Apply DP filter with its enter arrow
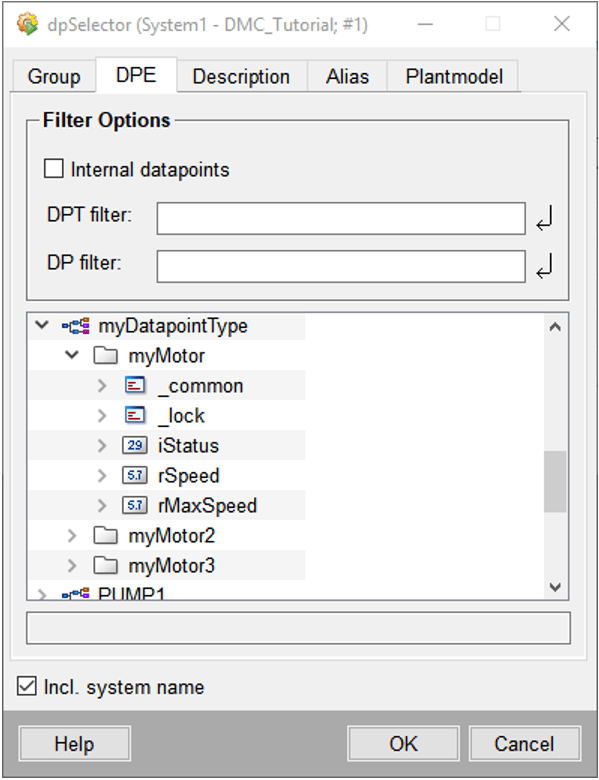This screenshot has width=599, height=780. pyautogui.click(x=545, y=266)
